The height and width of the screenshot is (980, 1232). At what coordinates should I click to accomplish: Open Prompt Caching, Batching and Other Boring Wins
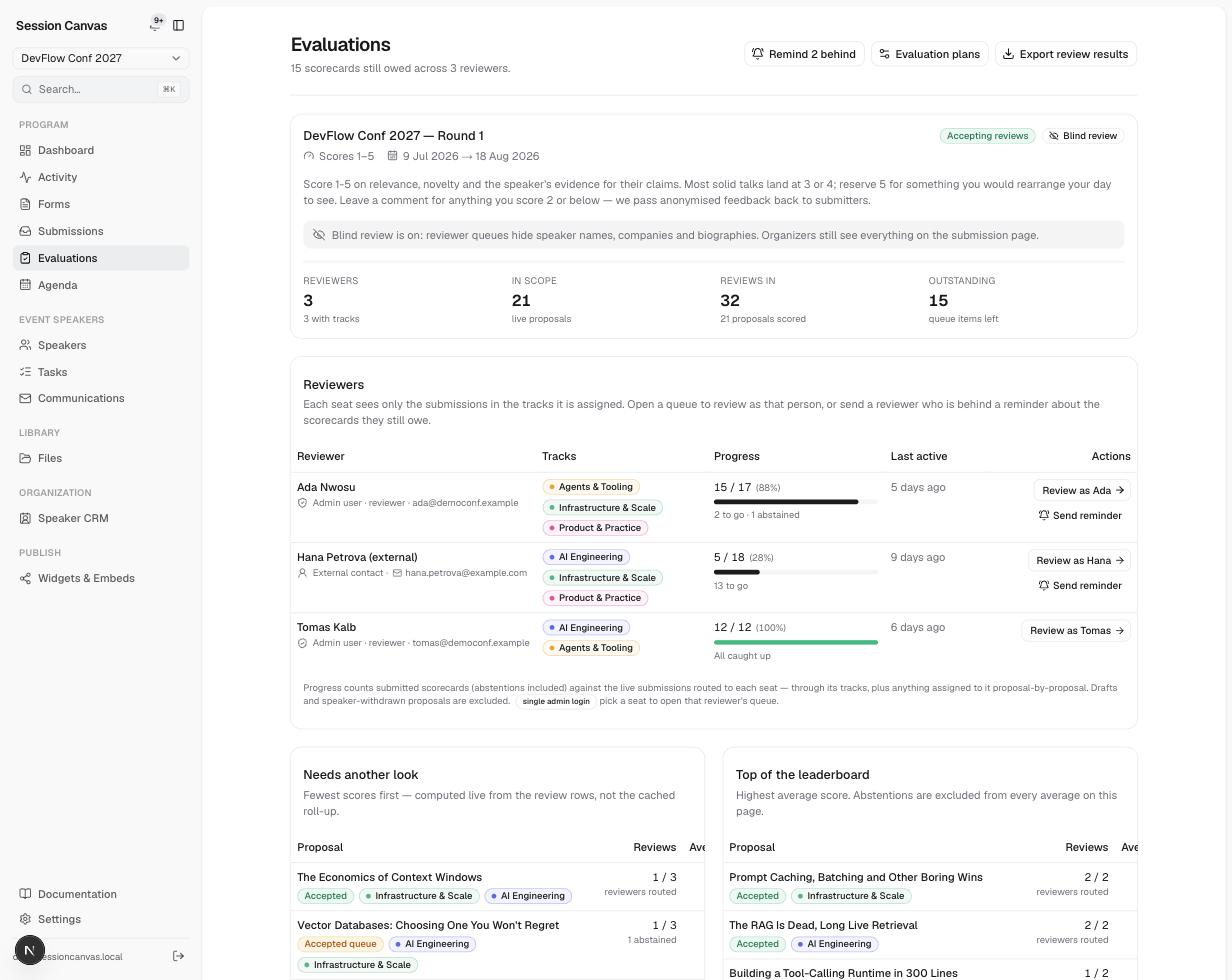click(x=856, y=877)
